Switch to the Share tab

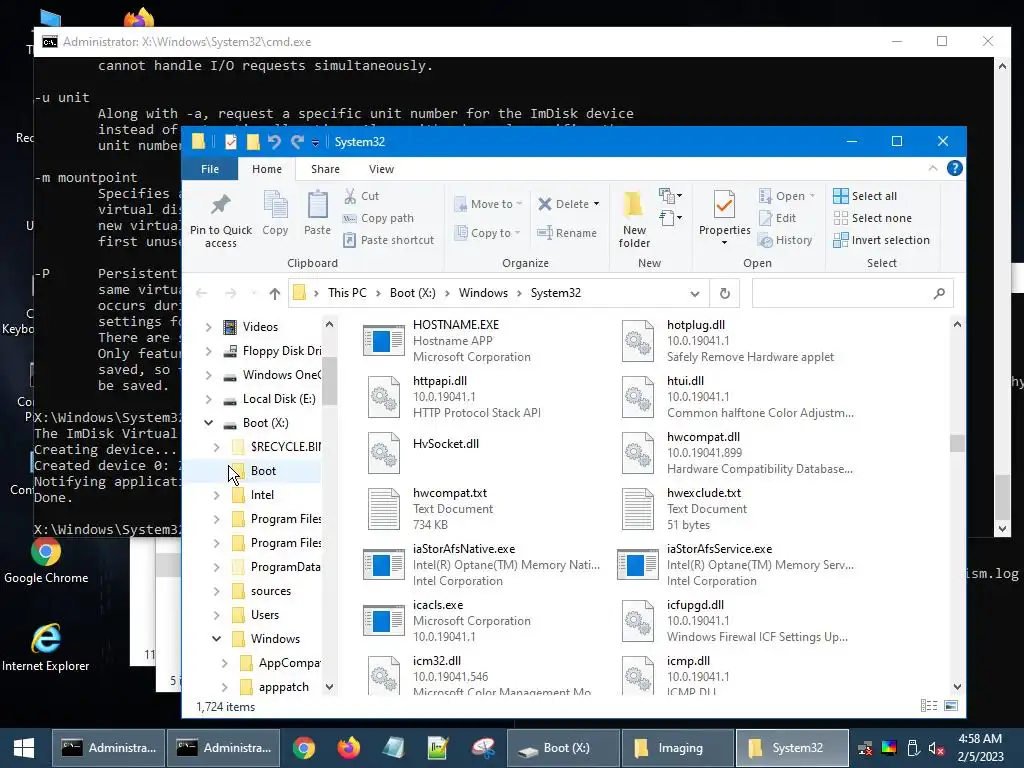point(325,169)
